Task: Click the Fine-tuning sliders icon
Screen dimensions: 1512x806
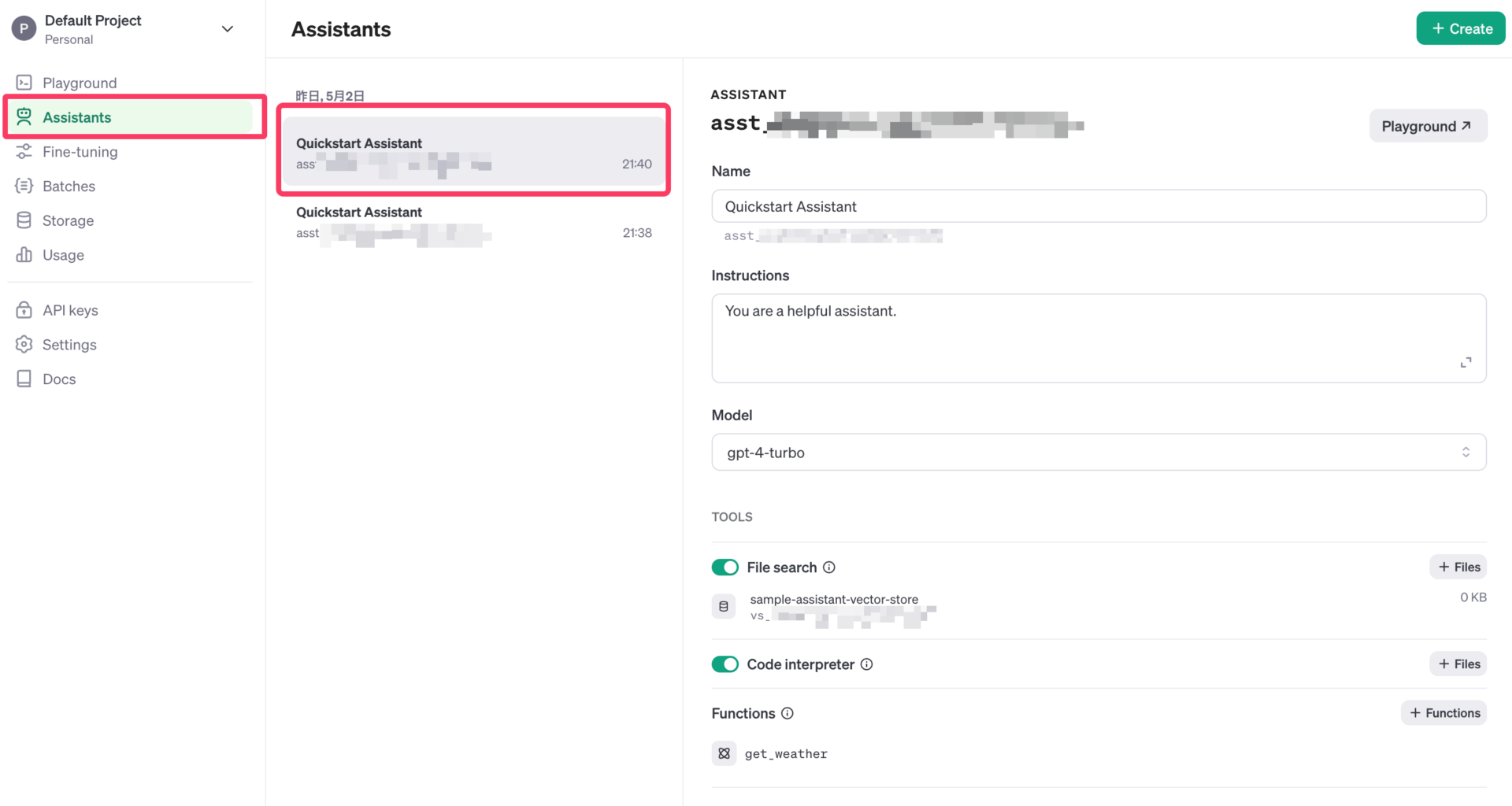Action: click(x=24, y=152)
